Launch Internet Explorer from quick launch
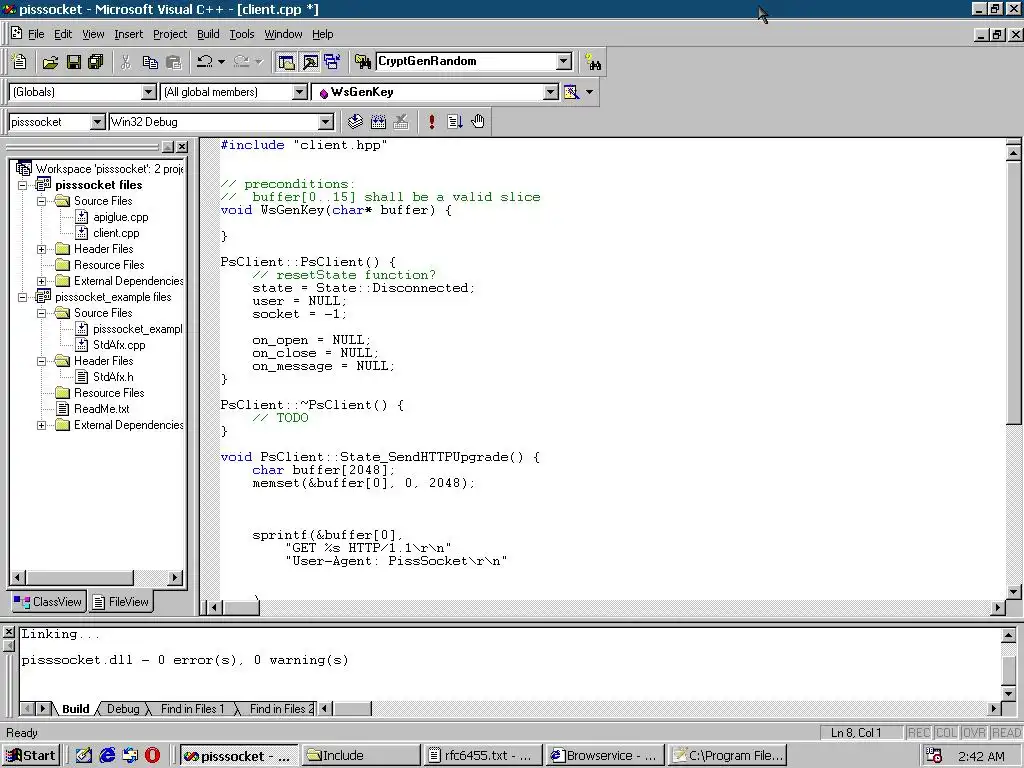This screenshot has height=768, width=1024. point(107,756)
